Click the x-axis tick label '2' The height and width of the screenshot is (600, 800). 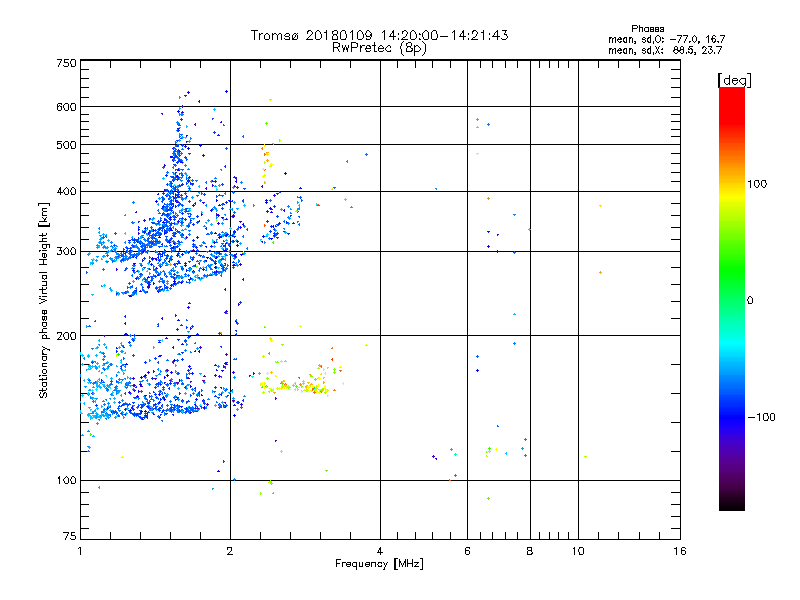point(230,551)
